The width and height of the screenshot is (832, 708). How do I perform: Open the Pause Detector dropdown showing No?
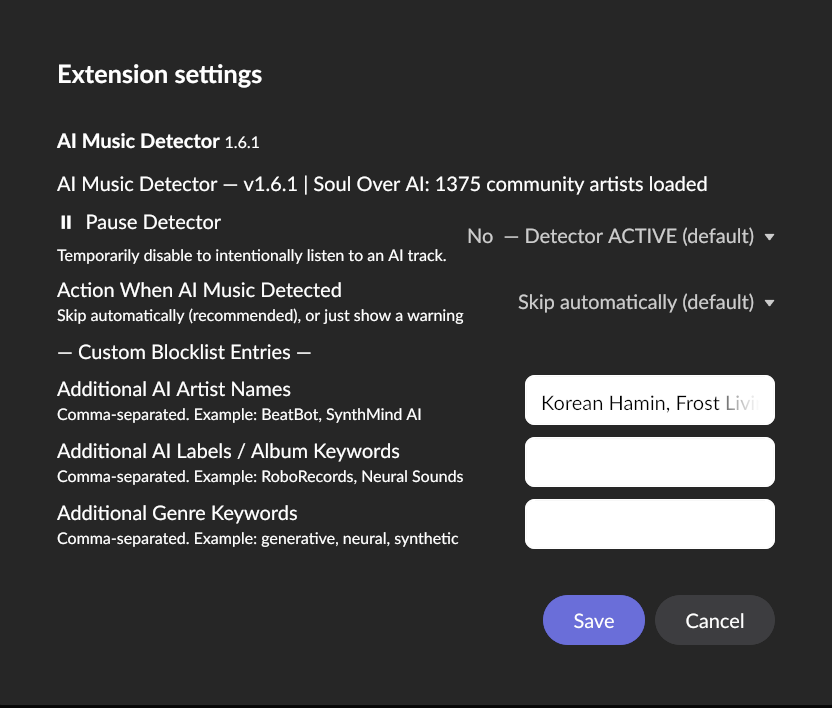[x=620, y=237]
